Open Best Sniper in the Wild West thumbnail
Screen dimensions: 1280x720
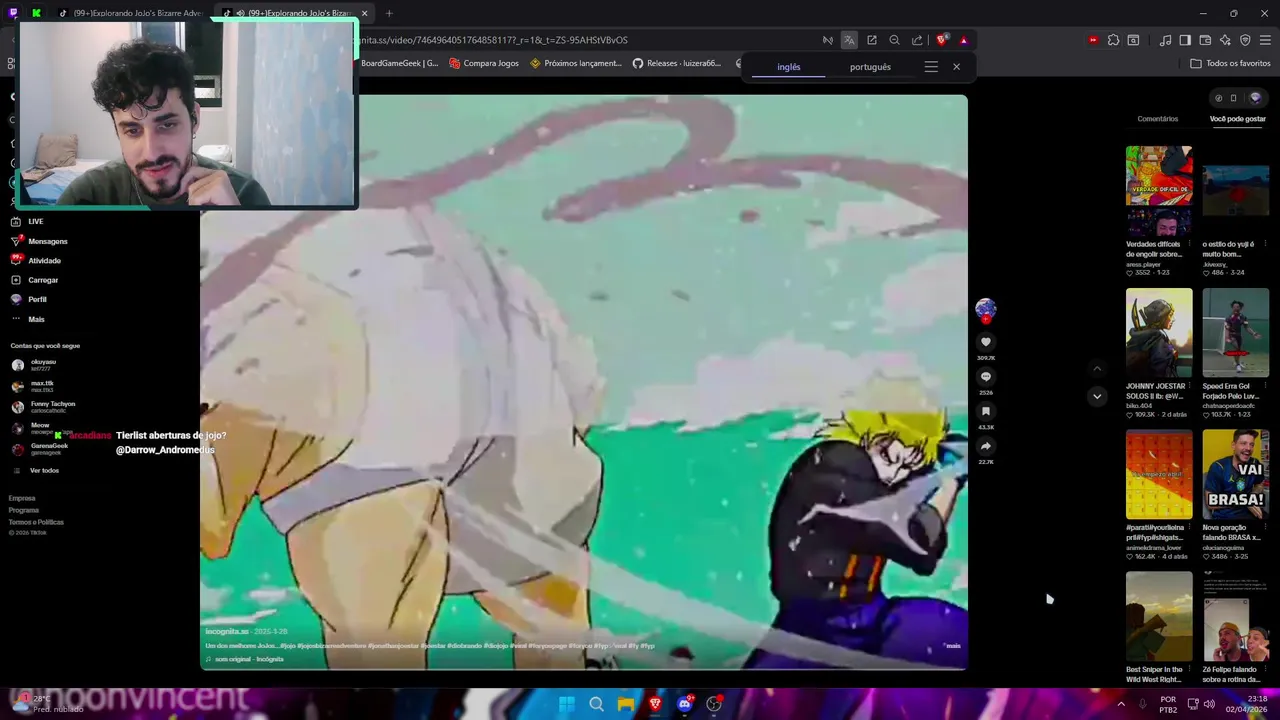pos(1159,616)
